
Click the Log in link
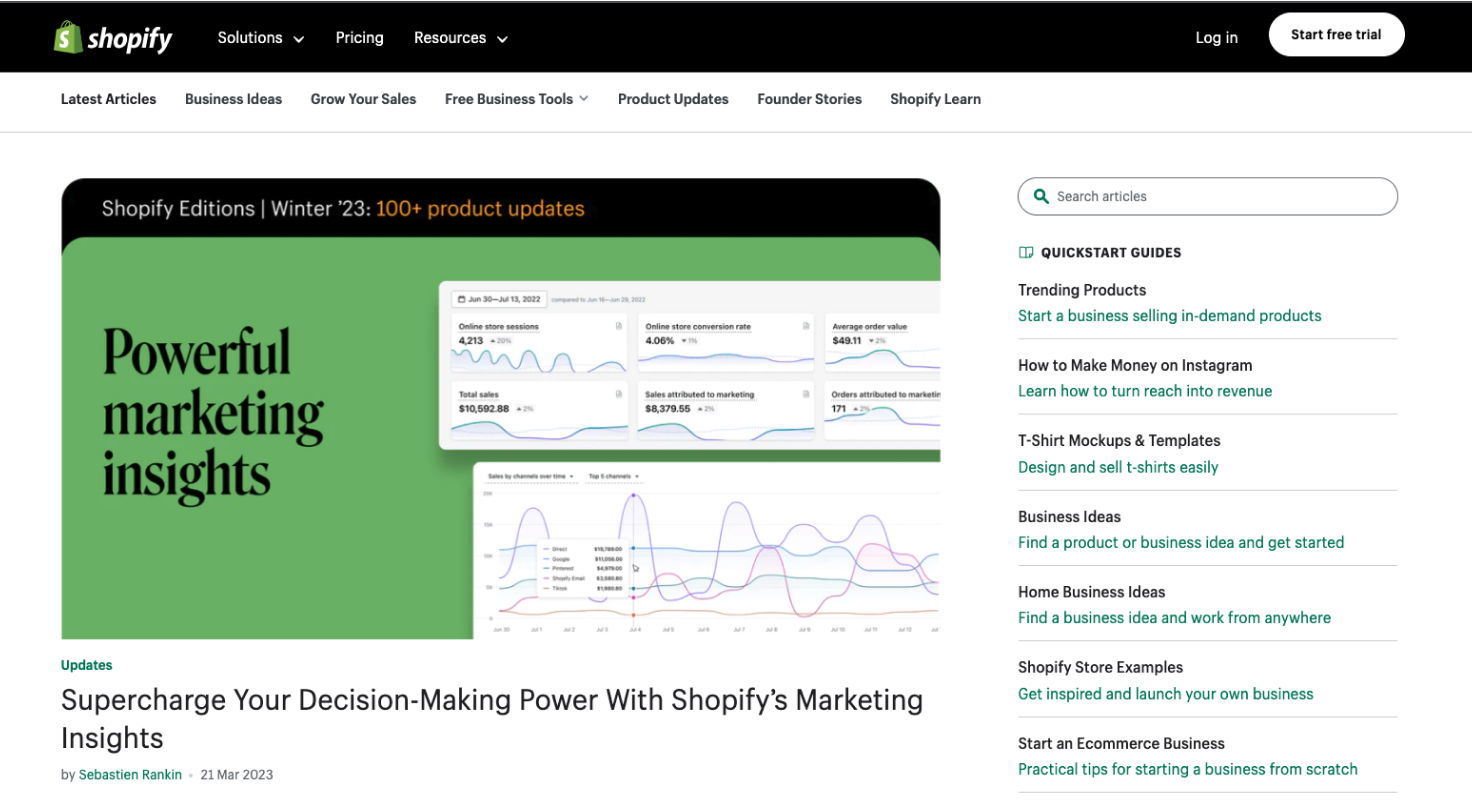point(1216,37)
